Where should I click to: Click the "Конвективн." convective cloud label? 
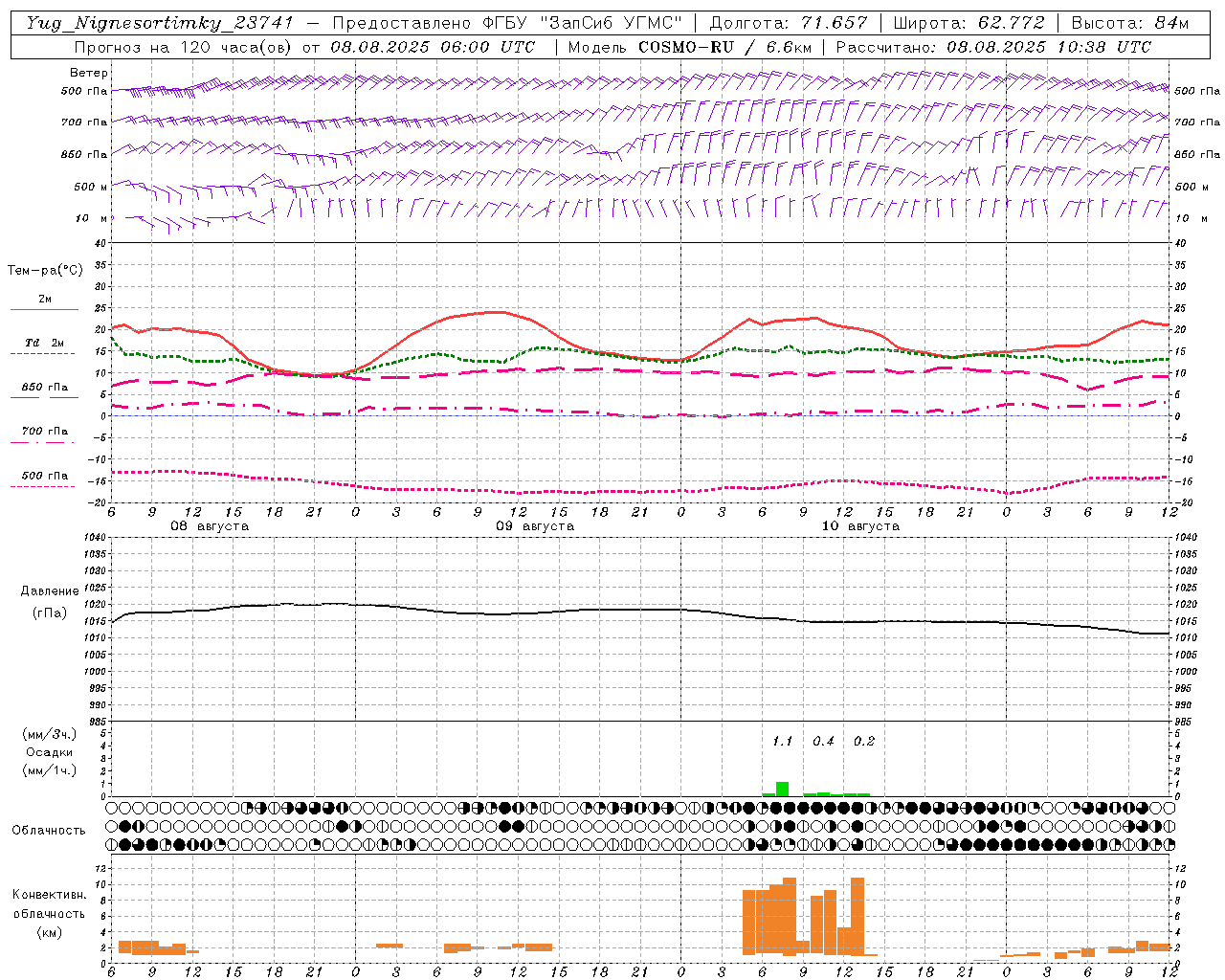(x=49, y=895)
